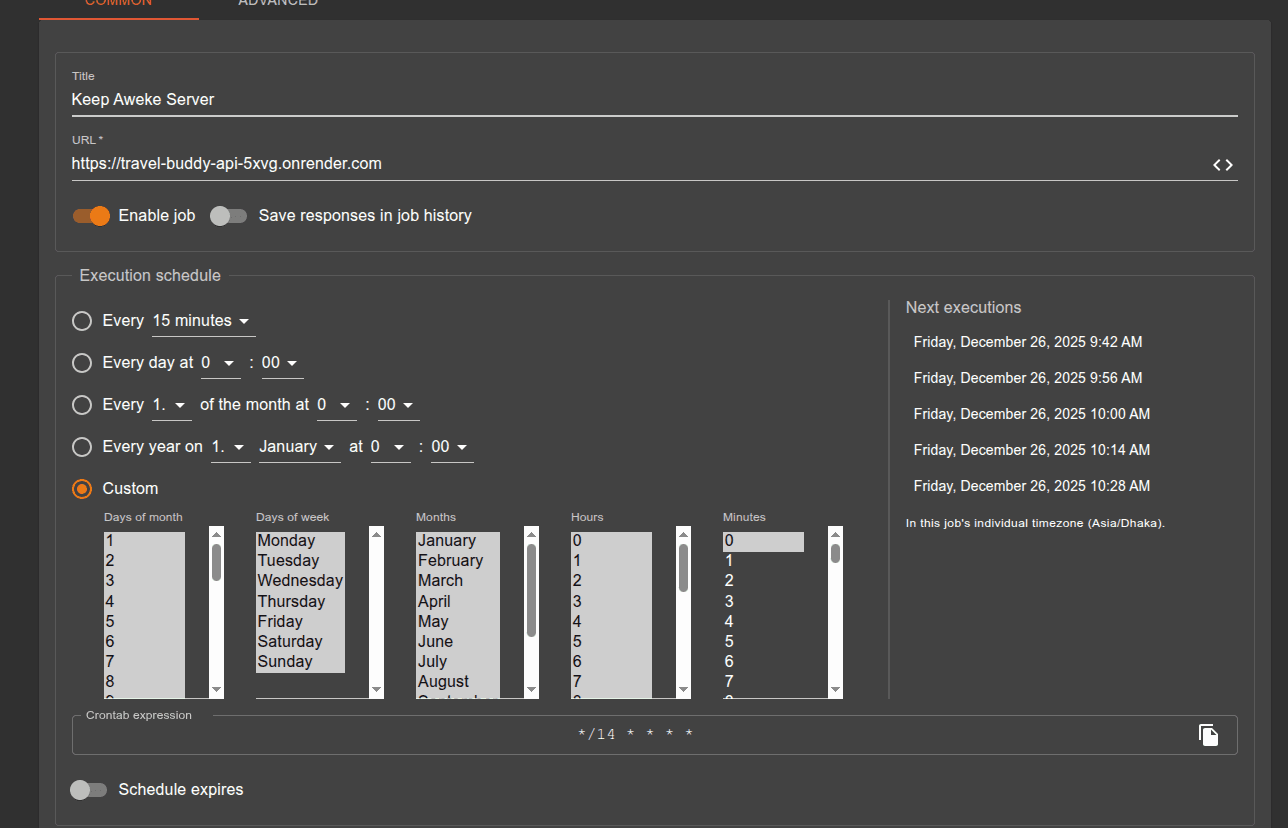Enable the Schedule expires switch
The image size is (1288, 828).
88,790
